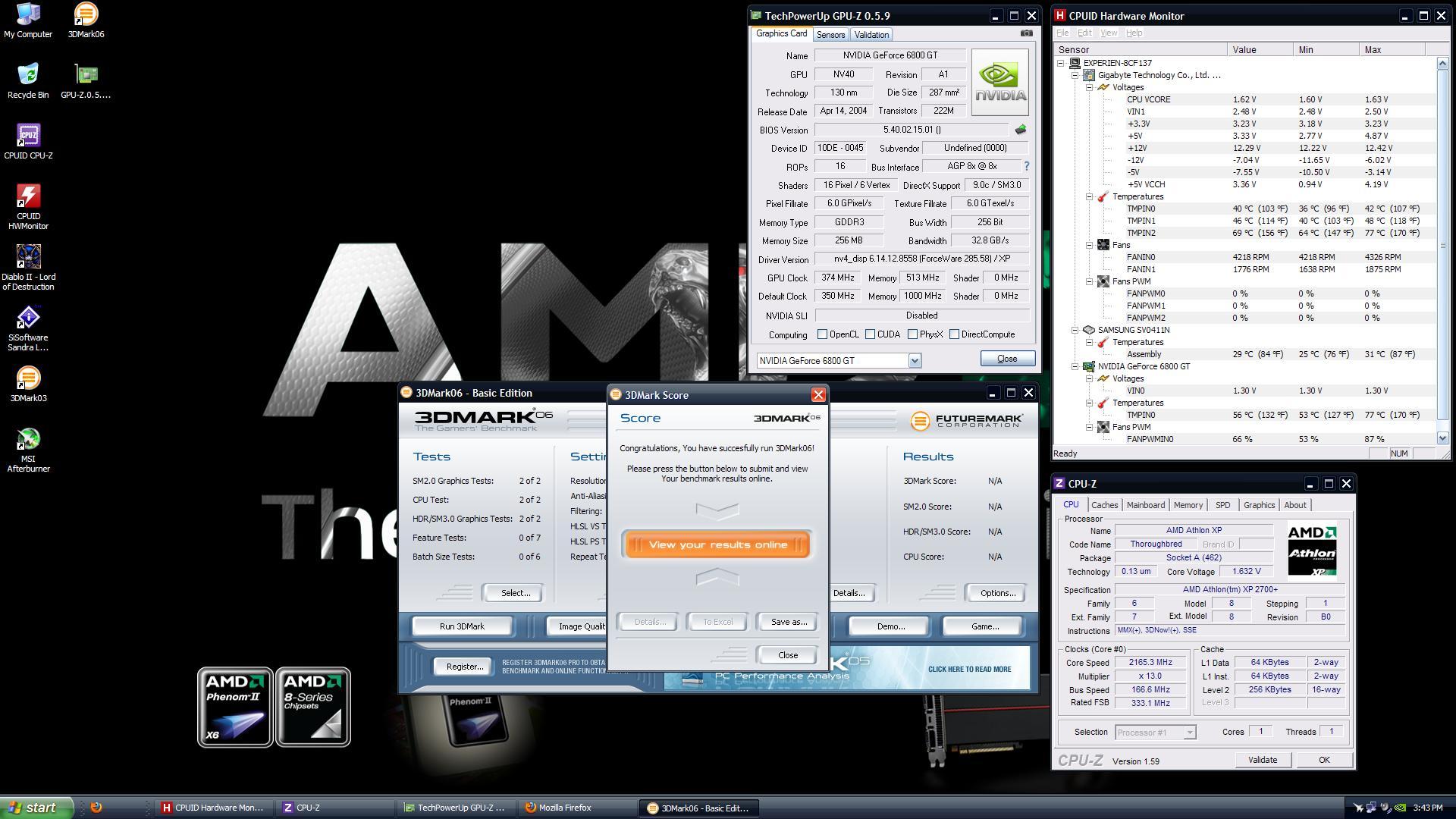1456x819 pixels.
Task: Collapse Fans node in HWMonitor
Action: click(1089, 245)
